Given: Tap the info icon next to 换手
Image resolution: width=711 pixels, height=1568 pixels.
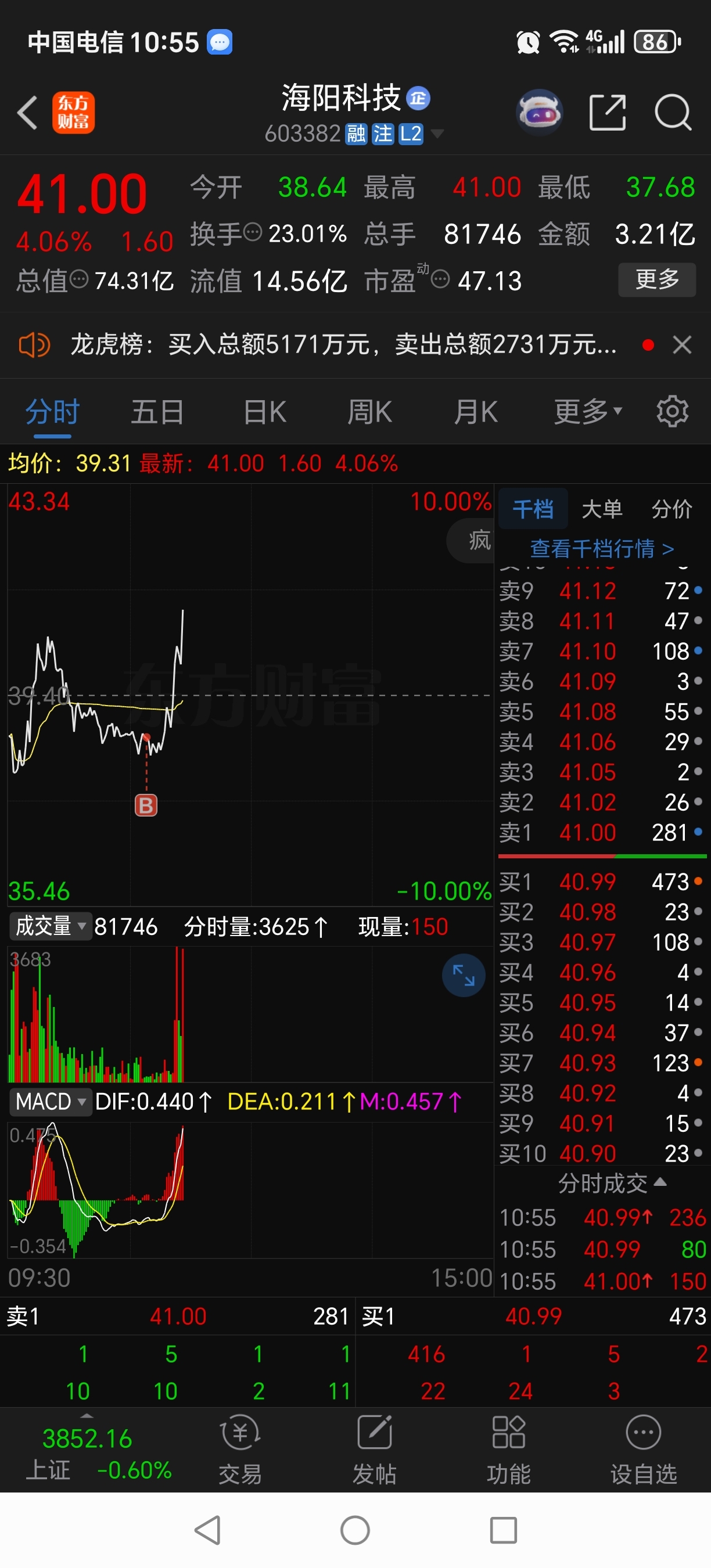Looking at the screenshot, I should tap(253, 232).
